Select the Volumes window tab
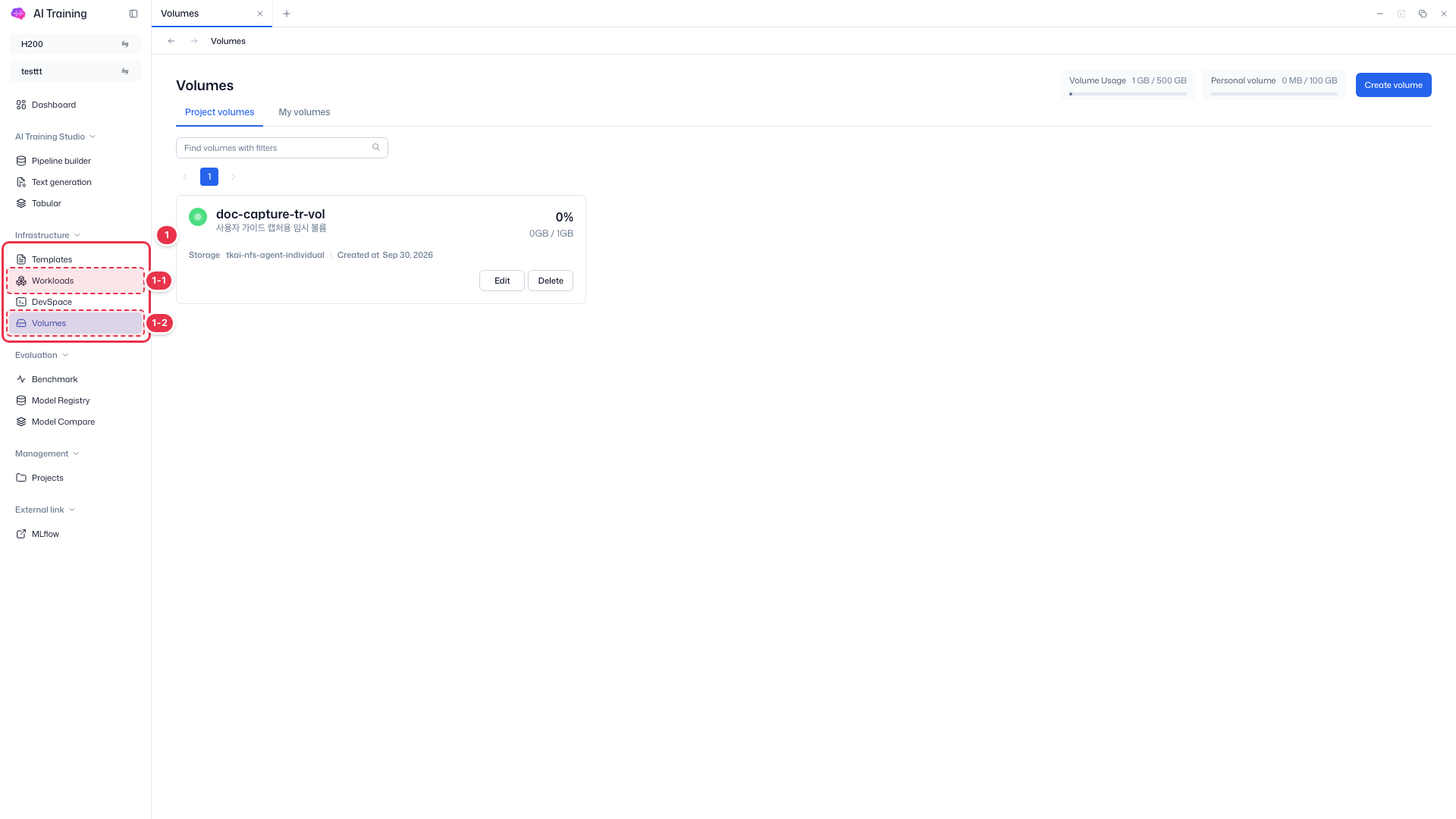 coord(212,14)
